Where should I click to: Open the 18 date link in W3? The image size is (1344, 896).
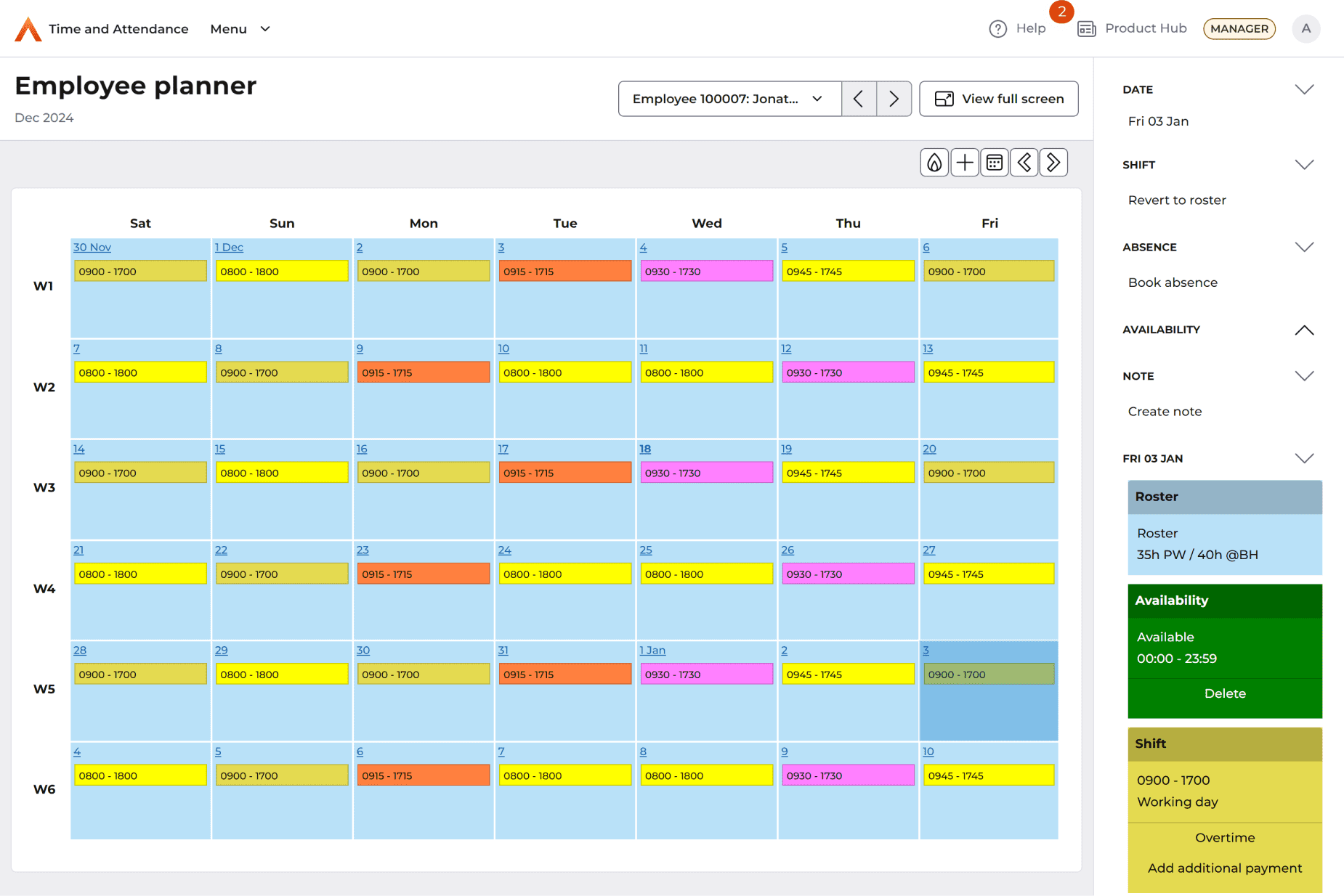point(644,449)
